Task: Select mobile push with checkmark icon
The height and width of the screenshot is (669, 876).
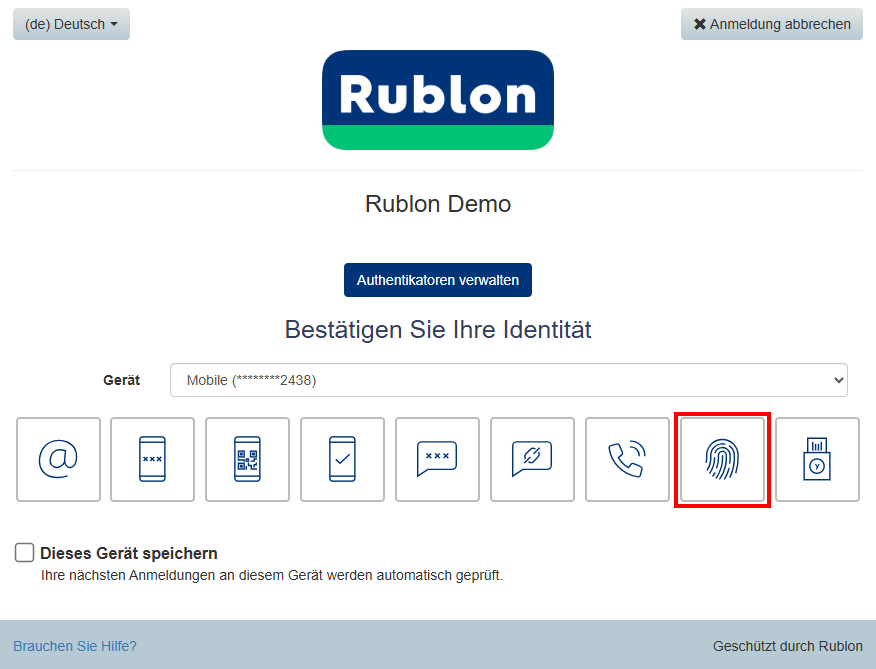Action: point(342,459)
